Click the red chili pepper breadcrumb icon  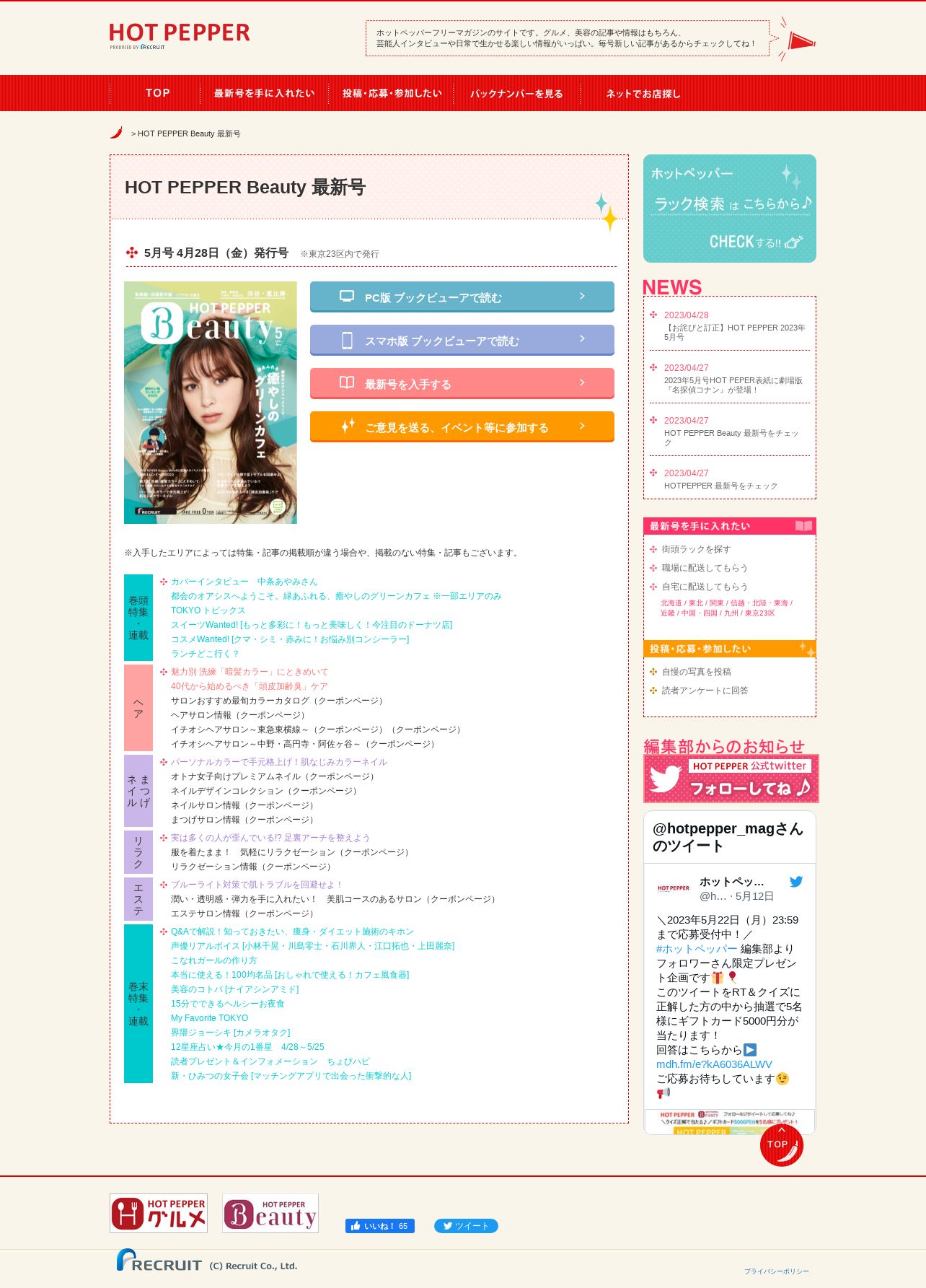(116, 133)
